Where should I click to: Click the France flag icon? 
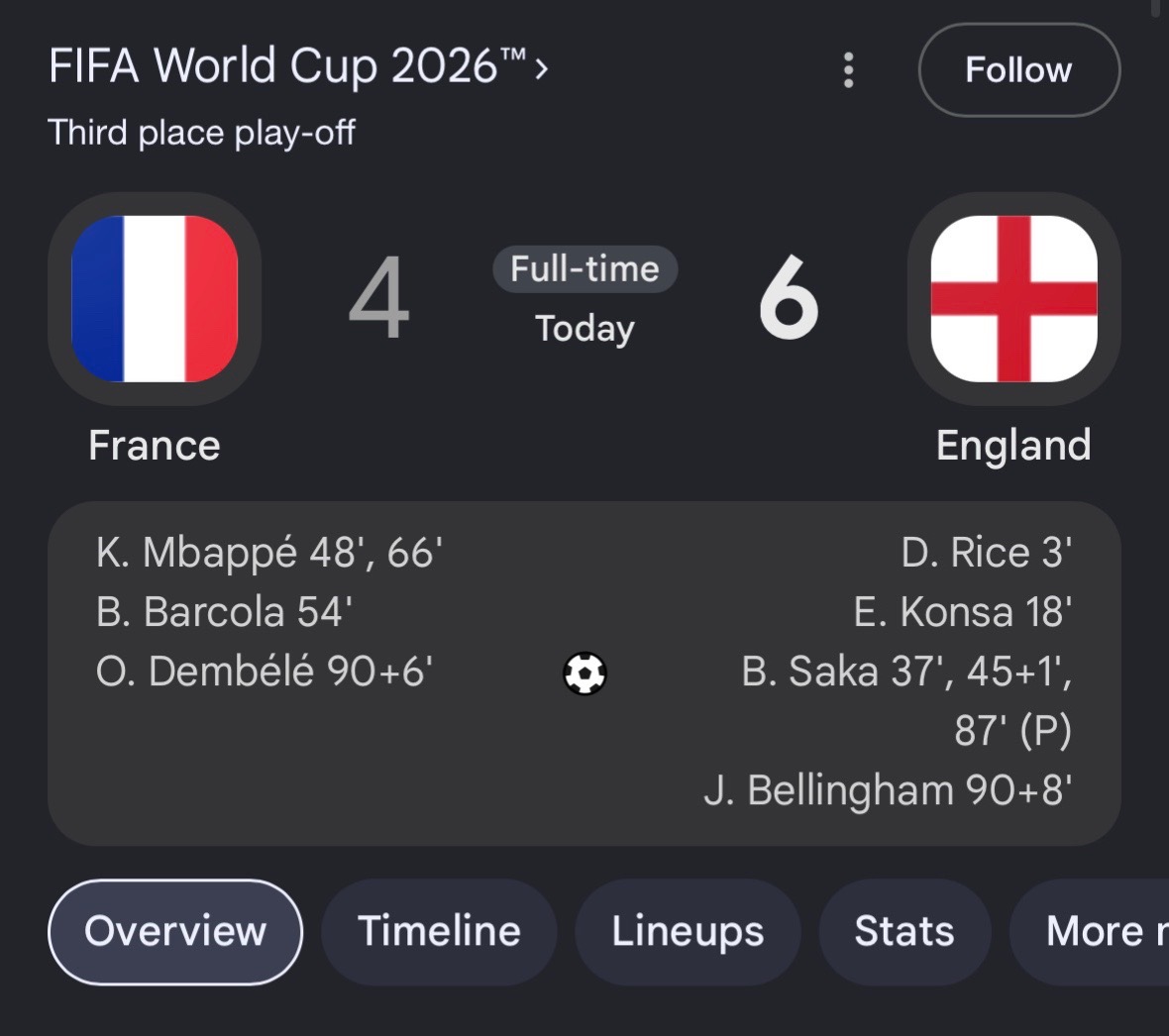155,299
